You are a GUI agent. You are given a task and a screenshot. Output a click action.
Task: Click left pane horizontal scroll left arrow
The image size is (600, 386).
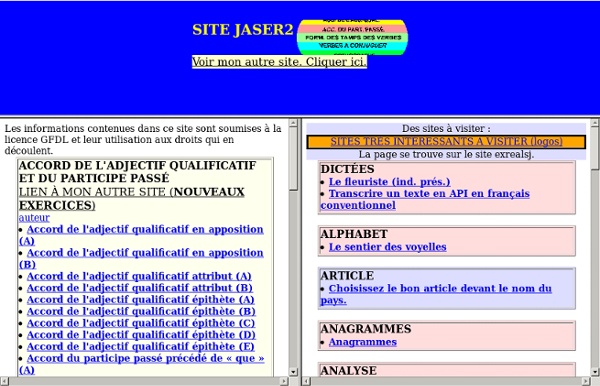pyautogui.click(x=4, y=381)
